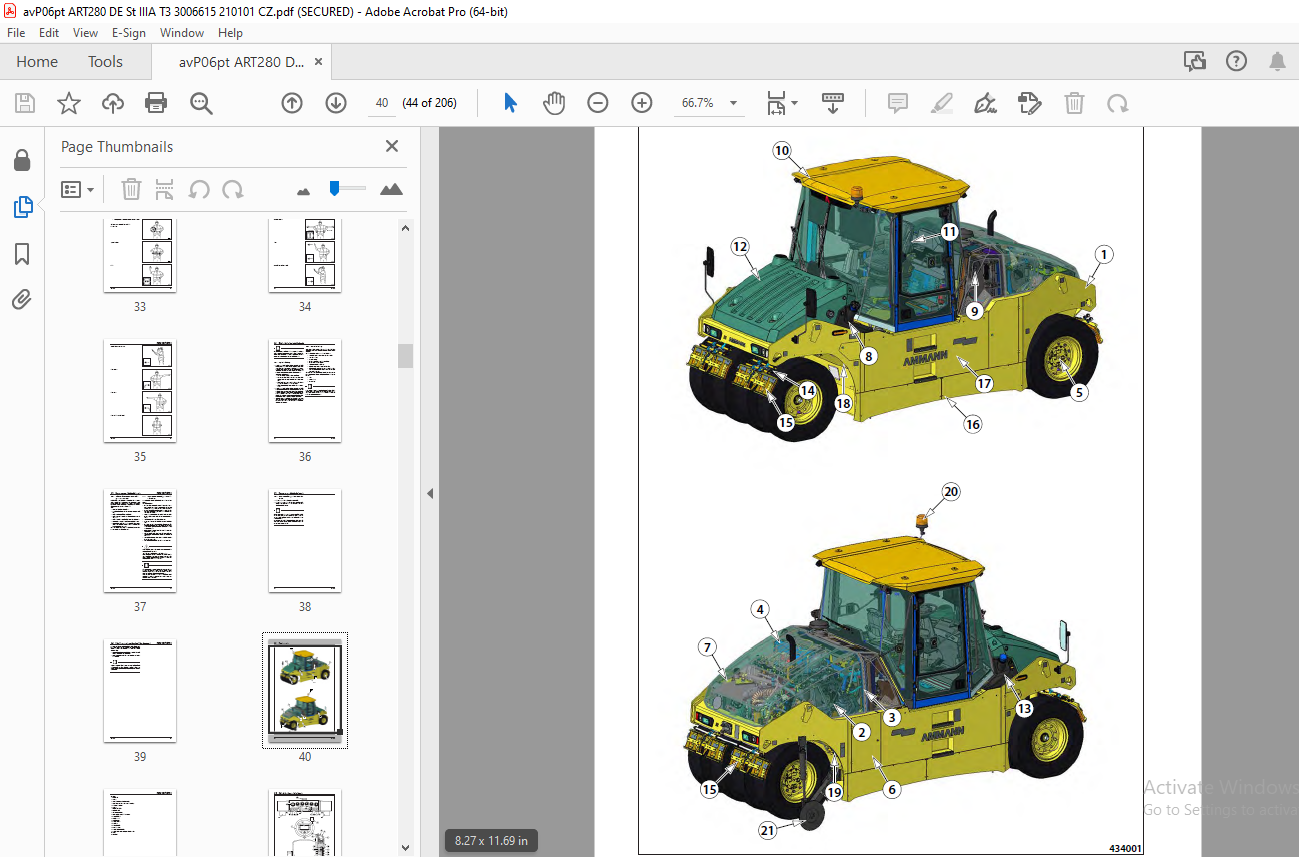Add bookmark using the star icon
The image size is (1299, 857).
click(68, 103)
